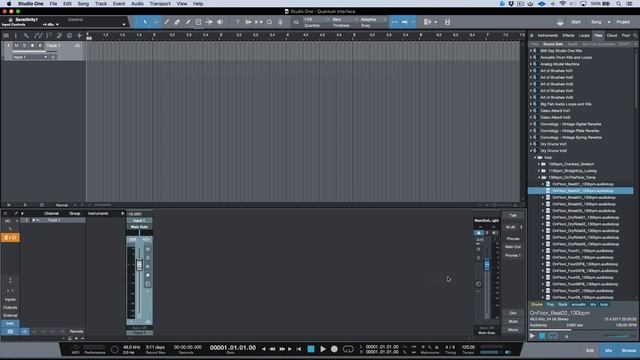The height and width of the screenshot is (360, 640).
Task: Play the preview in browser player
Action: 532,336
